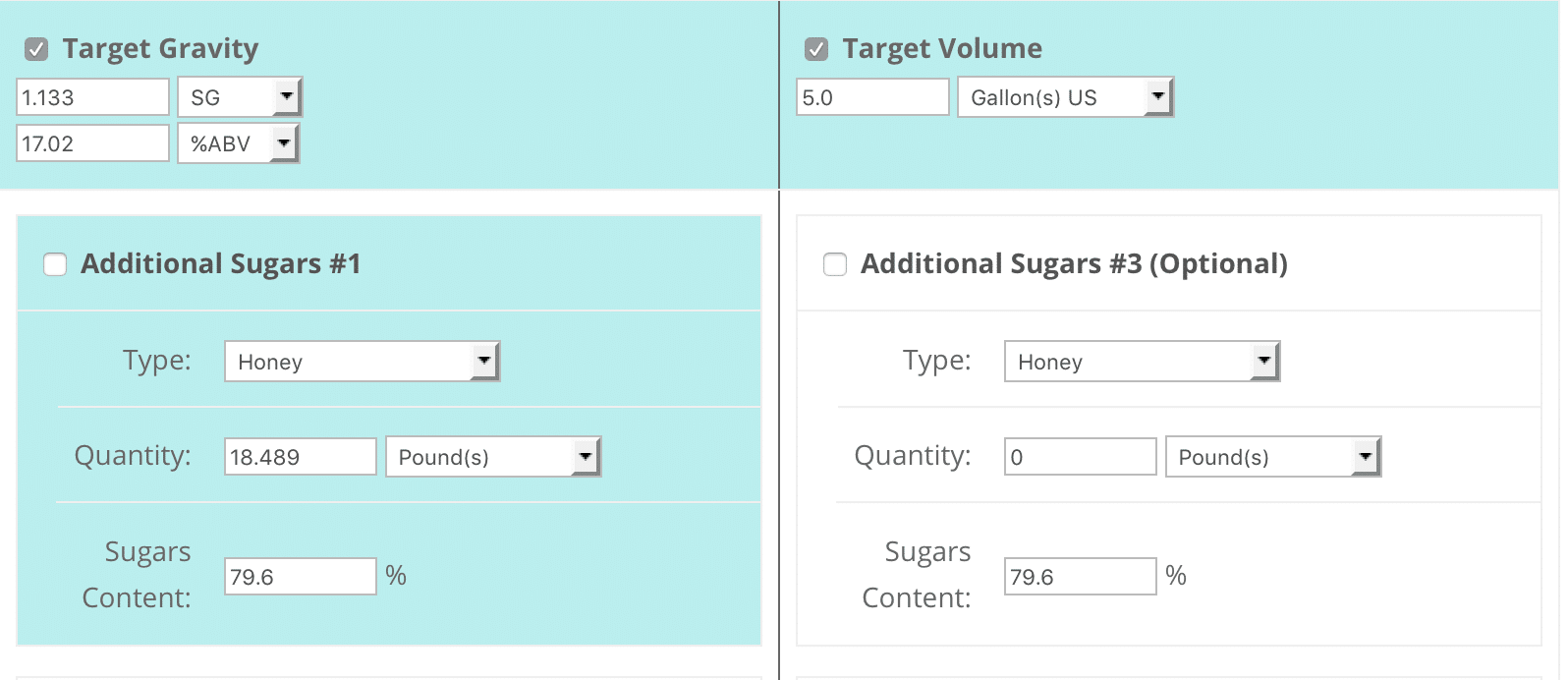Open Honey type dropdown in Sugars #3
The height and width of the screenshot is (680, 1568).
[x=1142, y=362]
